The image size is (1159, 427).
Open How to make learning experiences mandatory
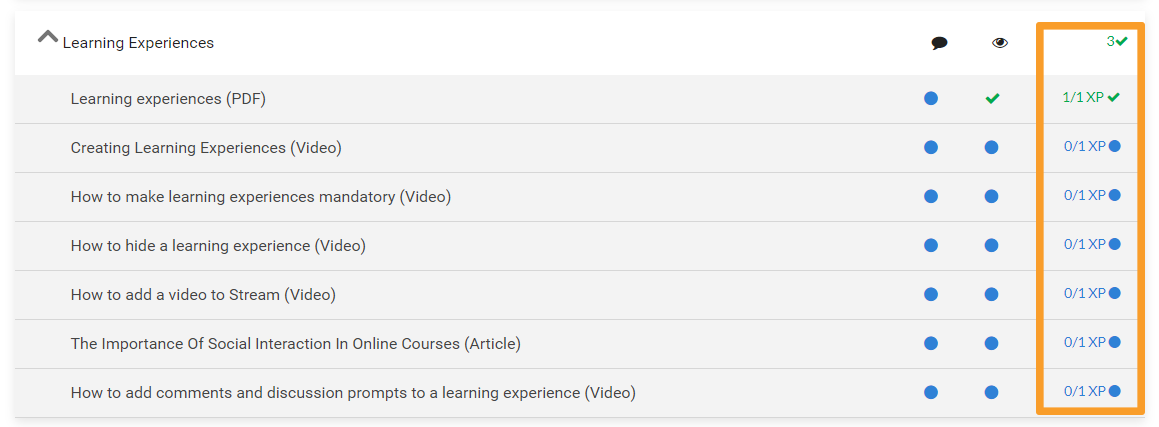click(x=260, y=197)
